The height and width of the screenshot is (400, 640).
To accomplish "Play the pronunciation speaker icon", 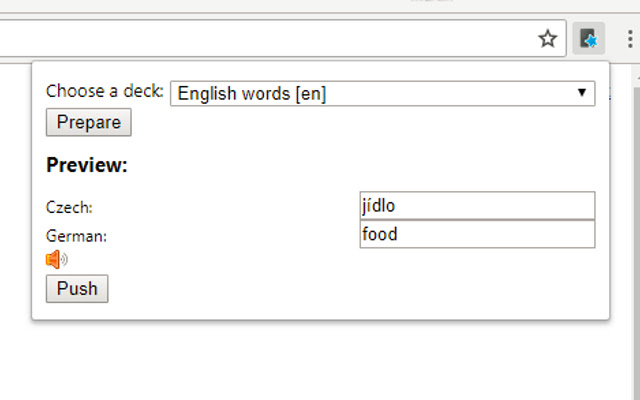I will click(x=56, y=260).
